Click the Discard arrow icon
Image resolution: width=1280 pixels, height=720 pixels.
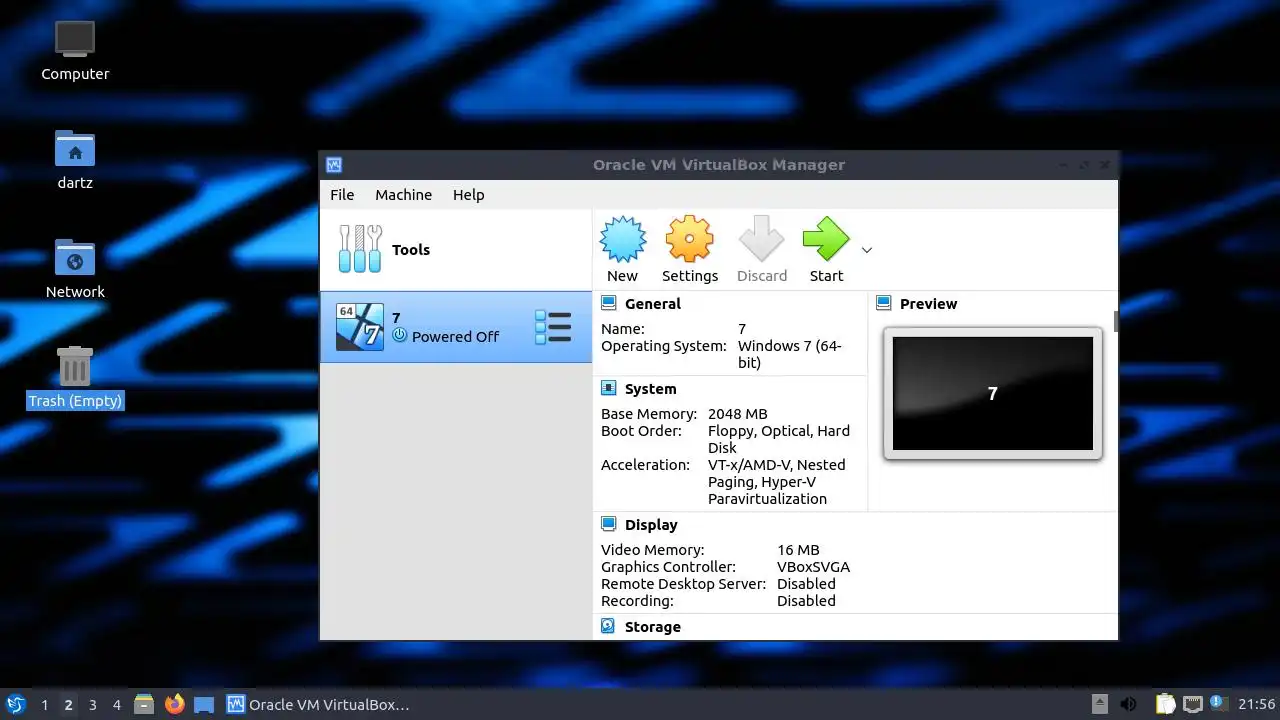(x=761, y=240)
